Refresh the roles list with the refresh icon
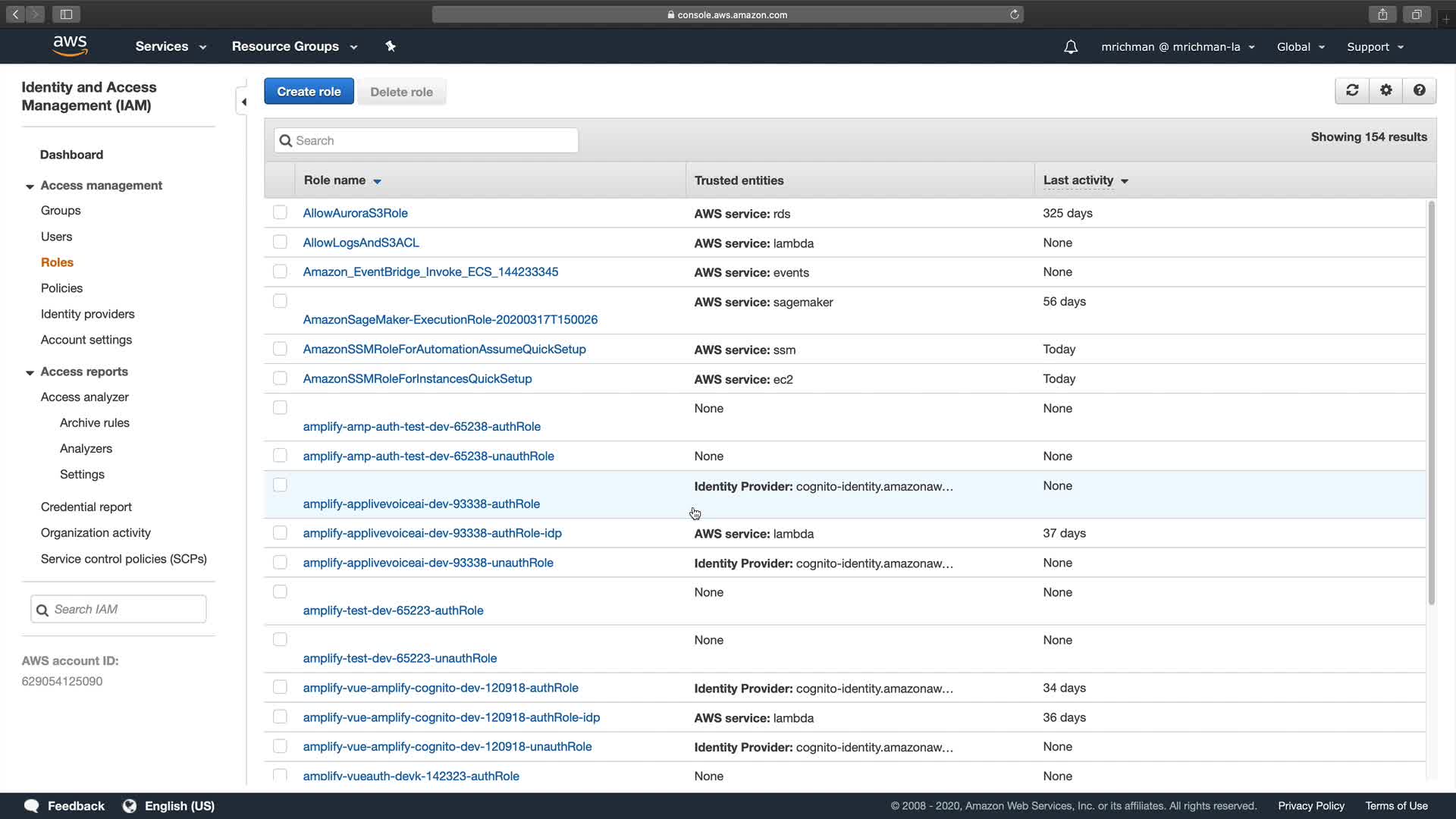Viewport: 1456px width, 819px height. 1352,90
